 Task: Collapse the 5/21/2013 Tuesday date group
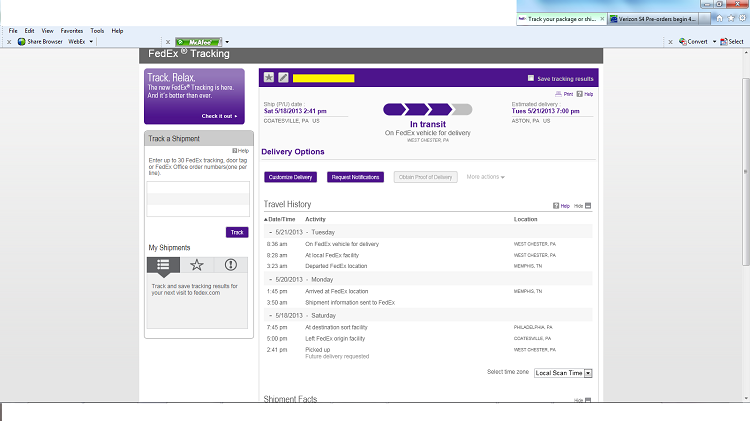click(270, 231)
